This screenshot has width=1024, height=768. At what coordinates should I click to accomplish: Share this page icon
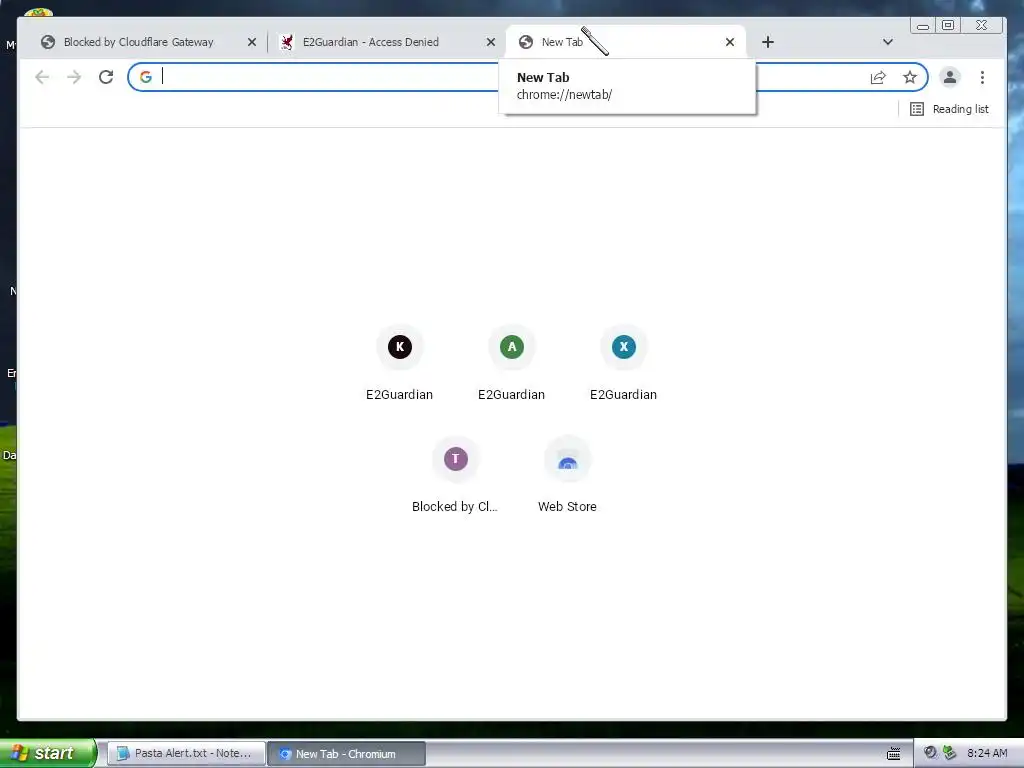tap(878, 77)
